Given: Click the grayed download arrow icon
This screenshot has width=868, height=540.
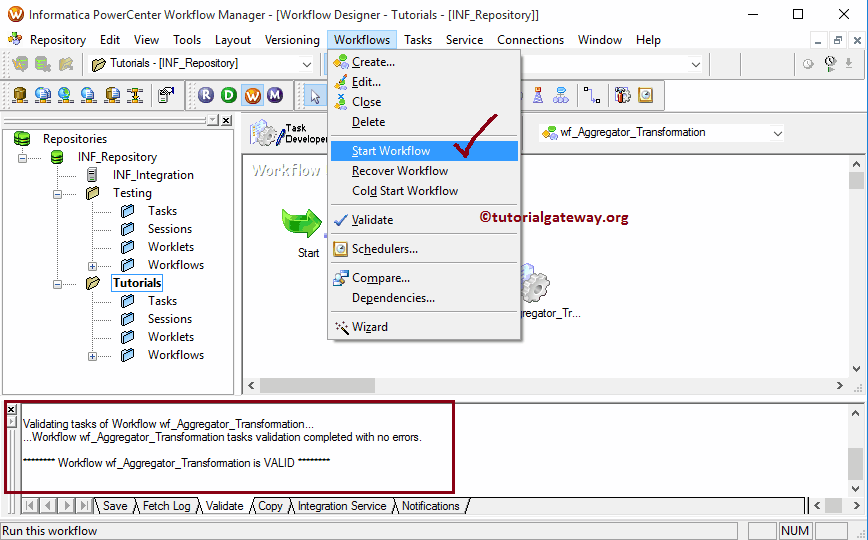Looking at the screenshot, I should 849,64.
